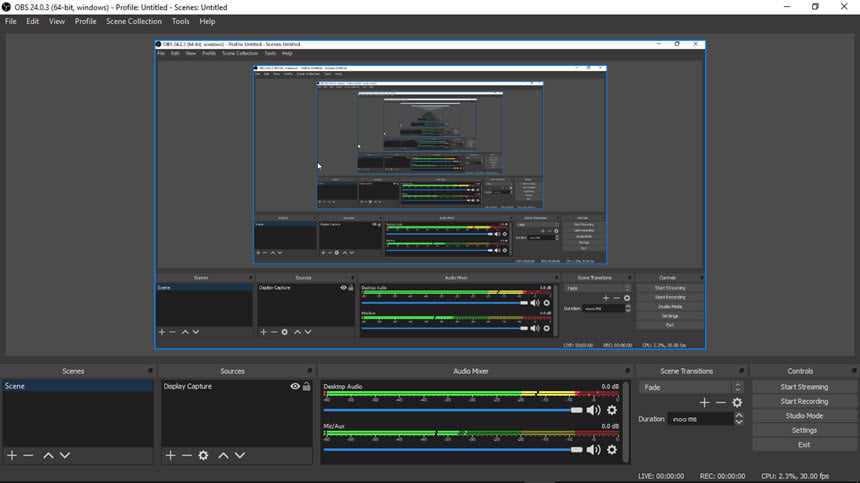The image size is (860, 483).
Task: Click the 'CPU: 2.3%, 30.00 fps' status text
Action: click(794, 476)
